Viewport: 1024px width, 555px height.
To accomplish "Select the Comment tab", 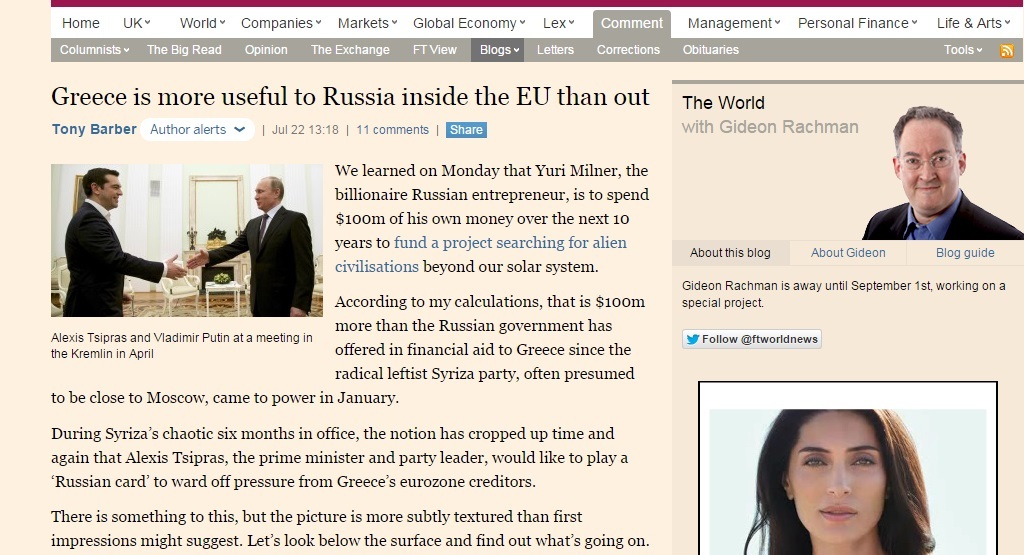I will pyautogui.click(x=632, y=24).
